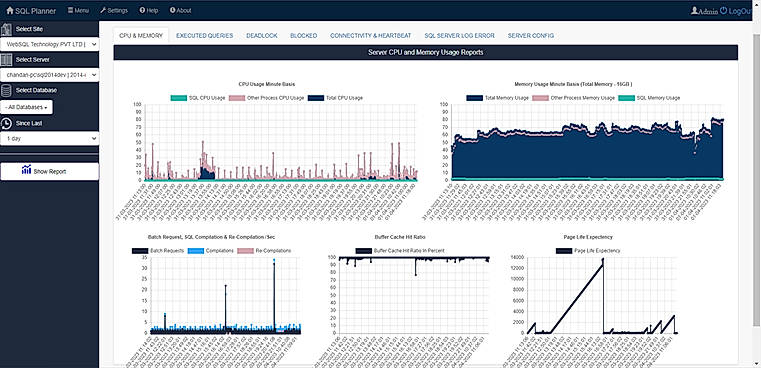This screenshot has width=761, height=368.
Task: Open the CONNECTIVITY & HEARTBEAT tab
Action: pos(370,35)
